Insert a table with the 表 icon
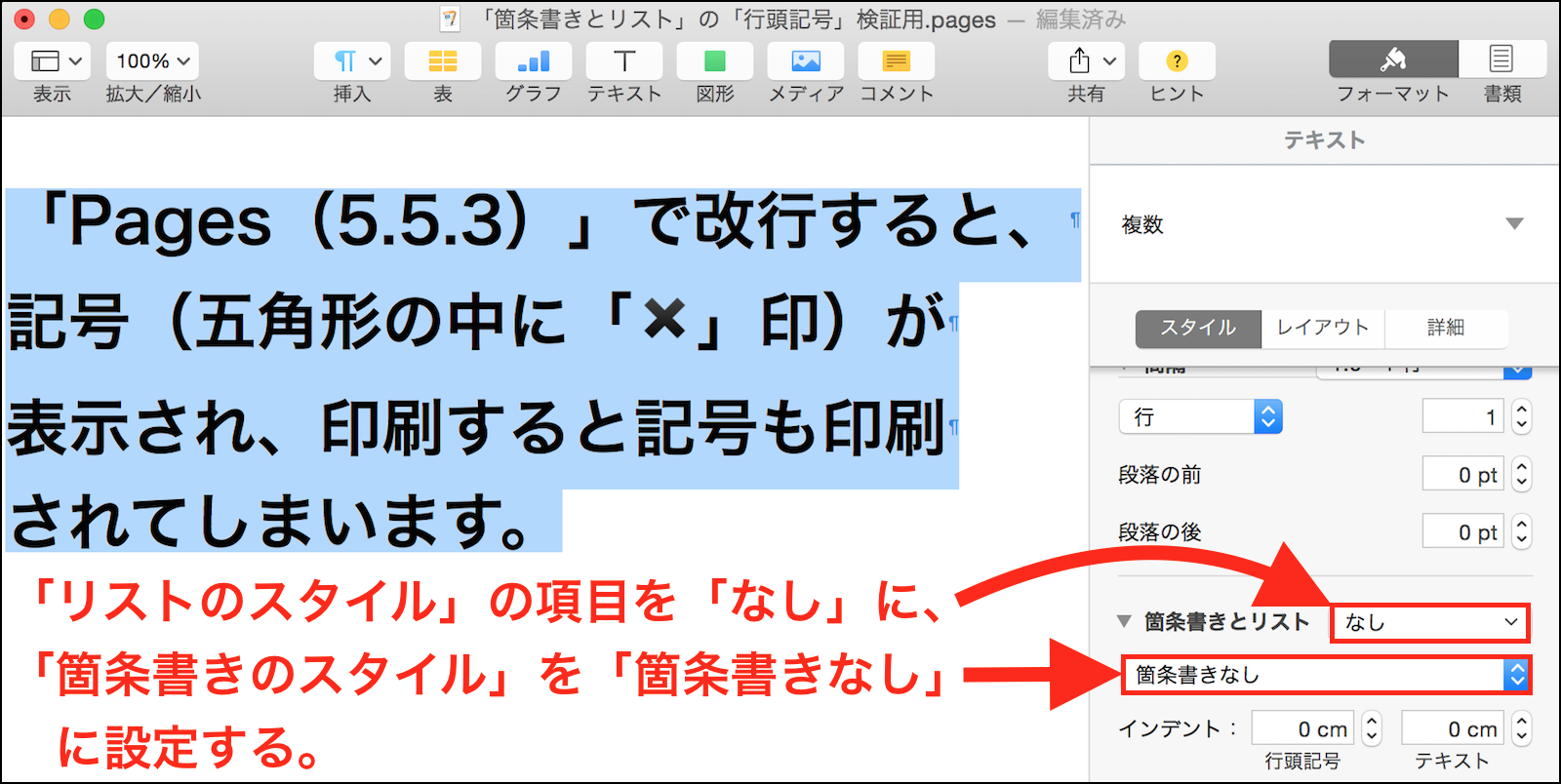Screen dimensions: 1561x784 click(443, 61)
